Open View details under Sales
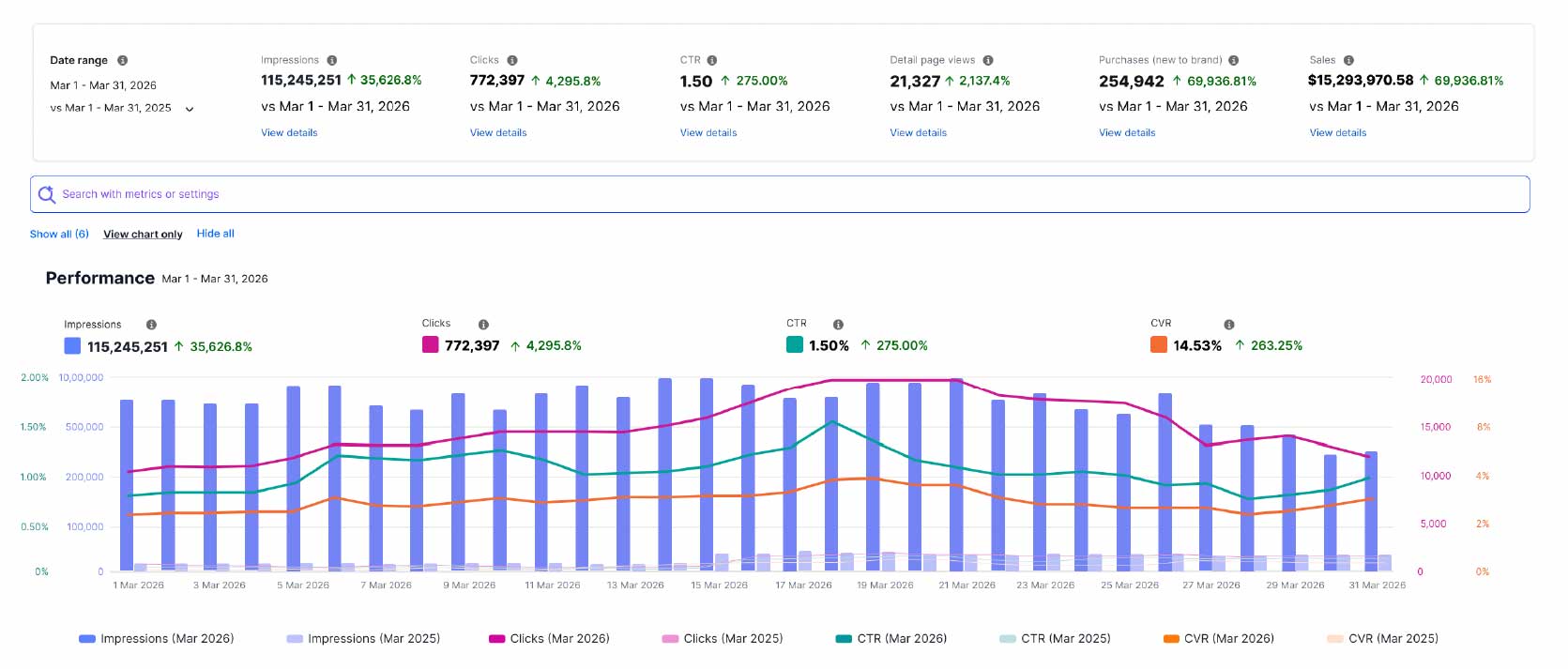The image size is (1568, 669). coord(1338,133)
